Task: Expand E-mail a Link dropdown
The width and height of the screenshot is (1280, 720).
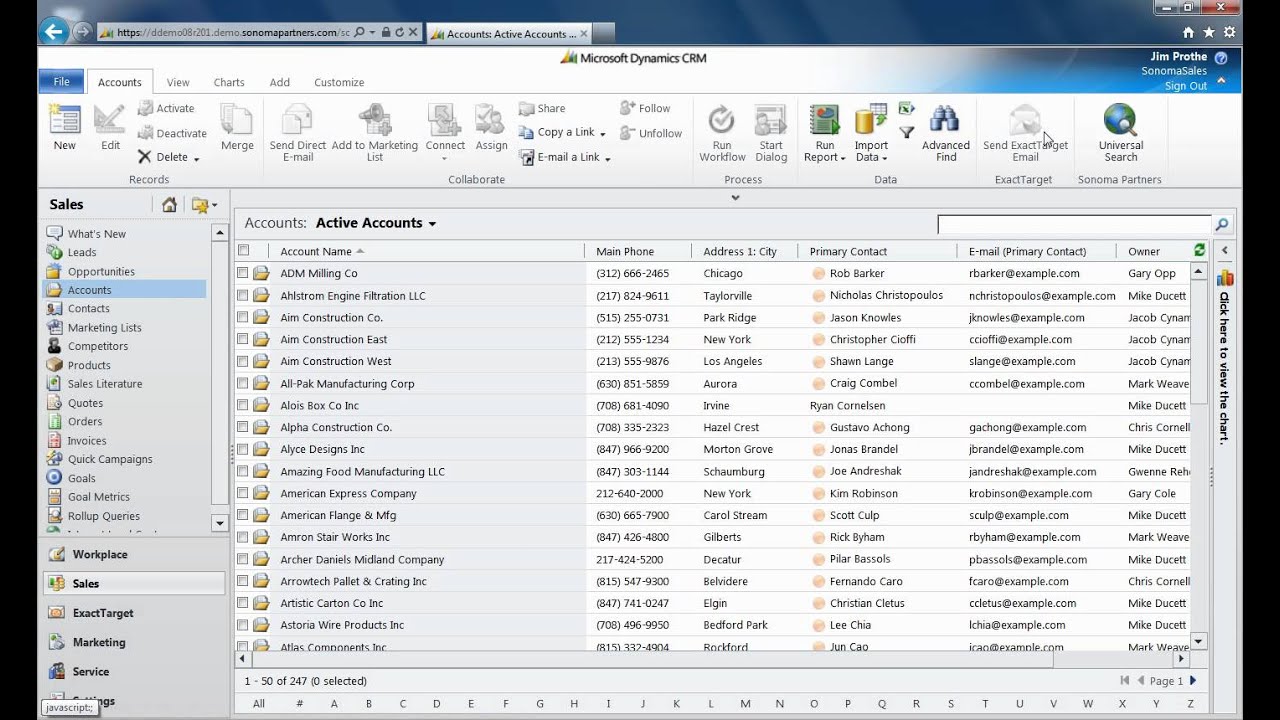Action: pos(607,158)
